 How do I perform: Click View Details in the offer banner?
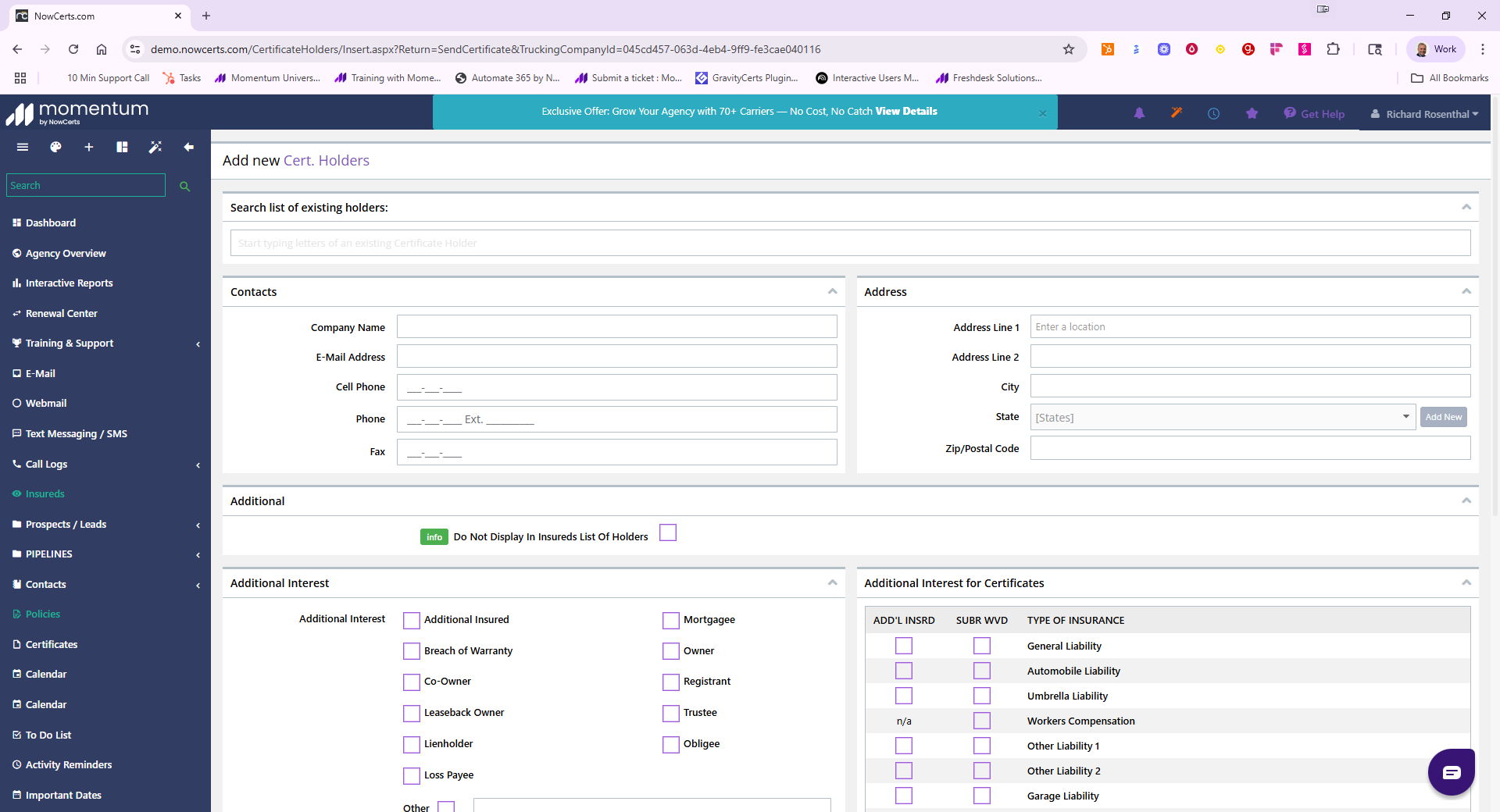(x=906, y=112)
